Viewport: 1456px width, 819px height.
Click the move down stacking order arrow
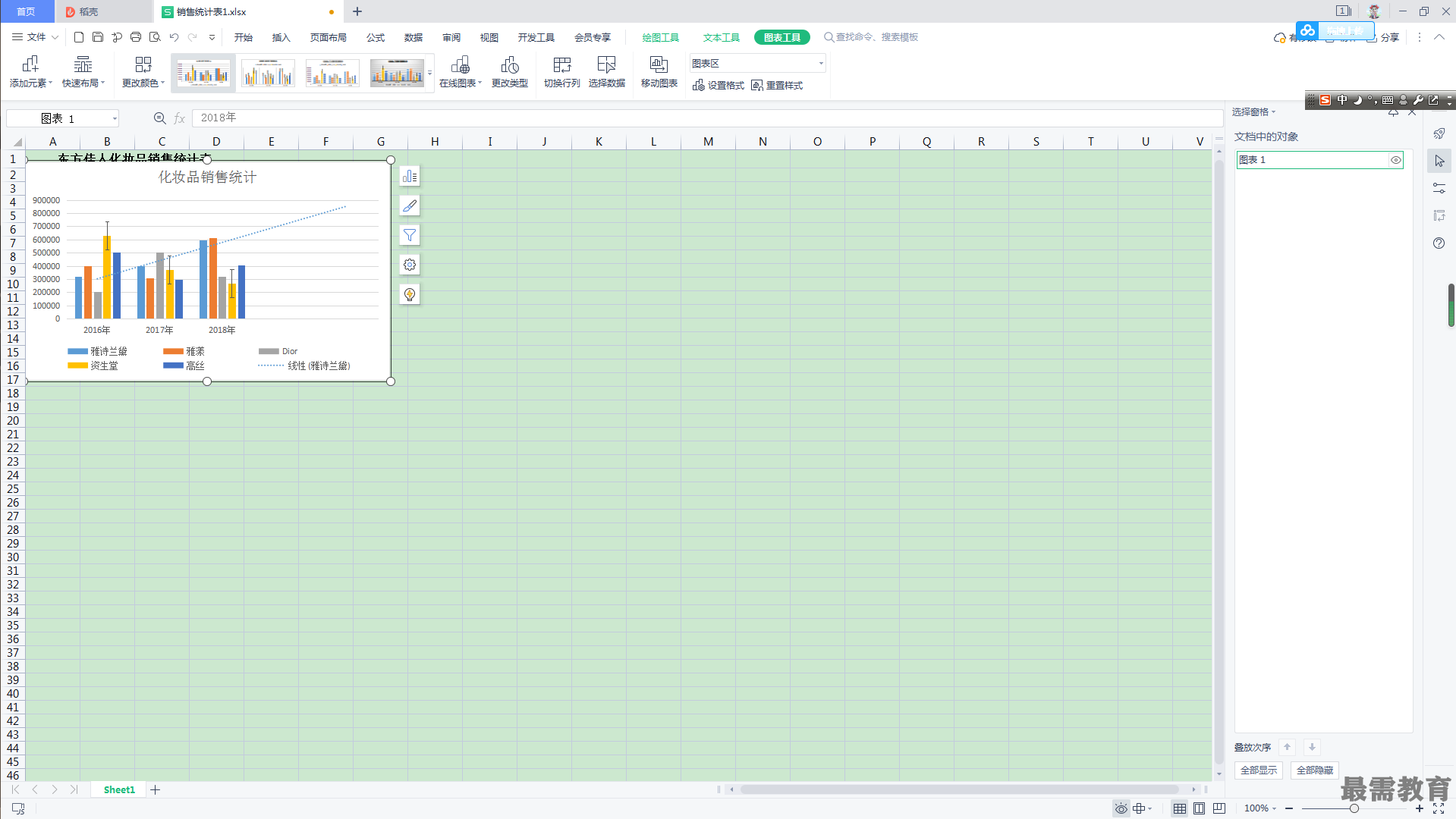pos(1312,748)
